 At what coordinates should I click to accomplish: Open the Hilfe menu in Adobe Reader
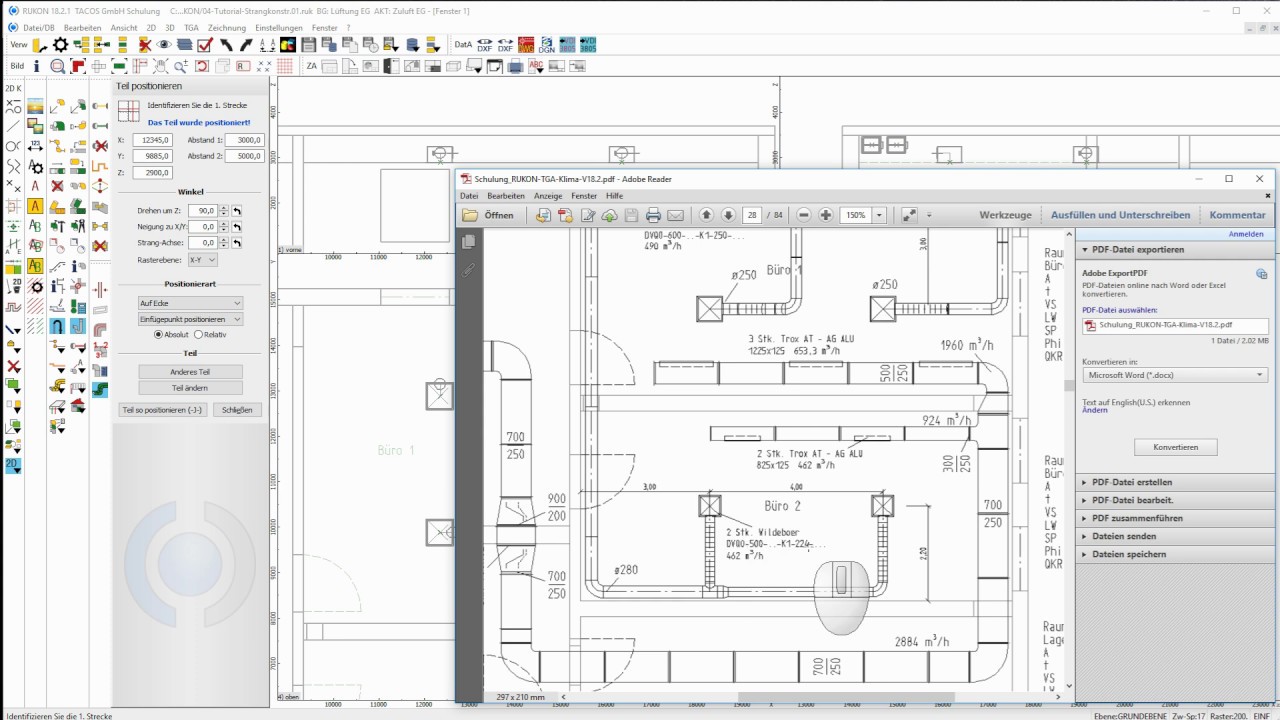614,196
